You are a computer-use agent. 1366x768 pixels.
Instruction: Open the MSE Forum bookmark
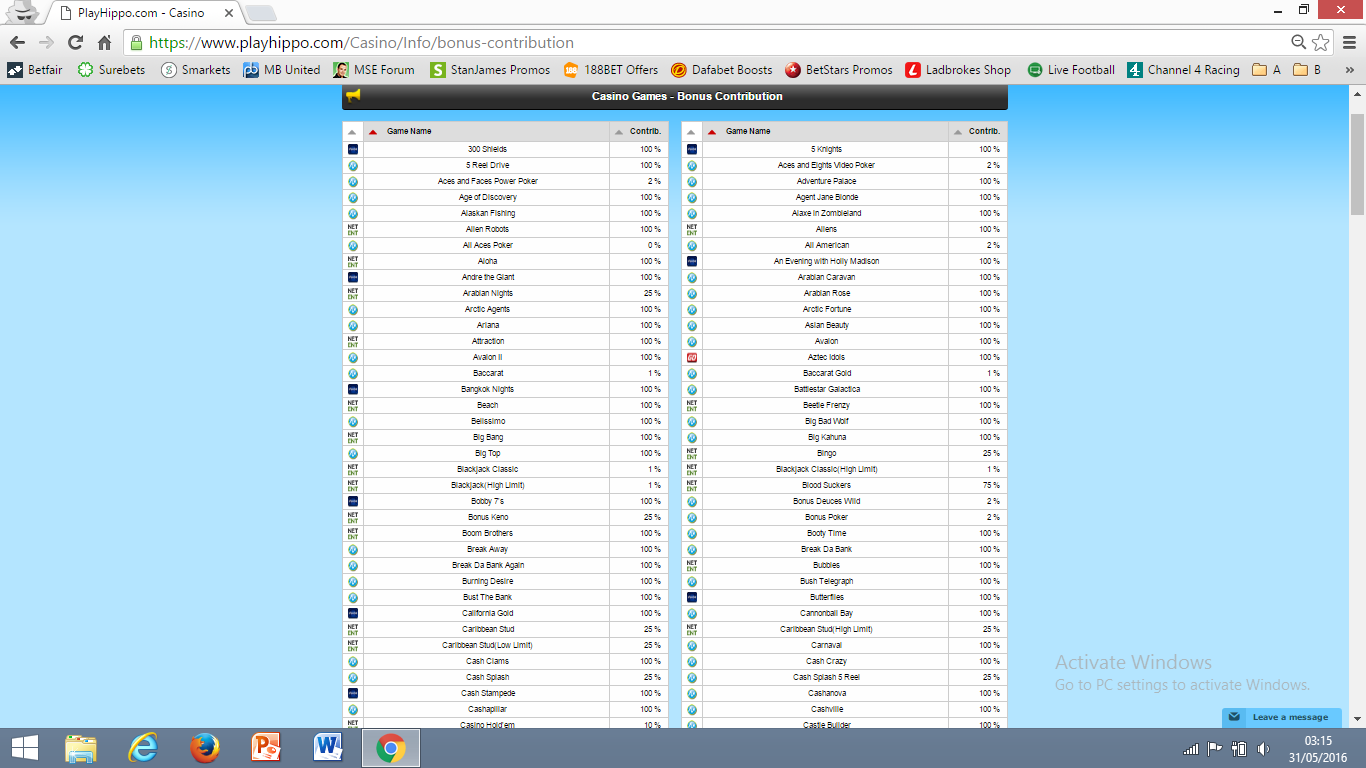tap(374, 70)
